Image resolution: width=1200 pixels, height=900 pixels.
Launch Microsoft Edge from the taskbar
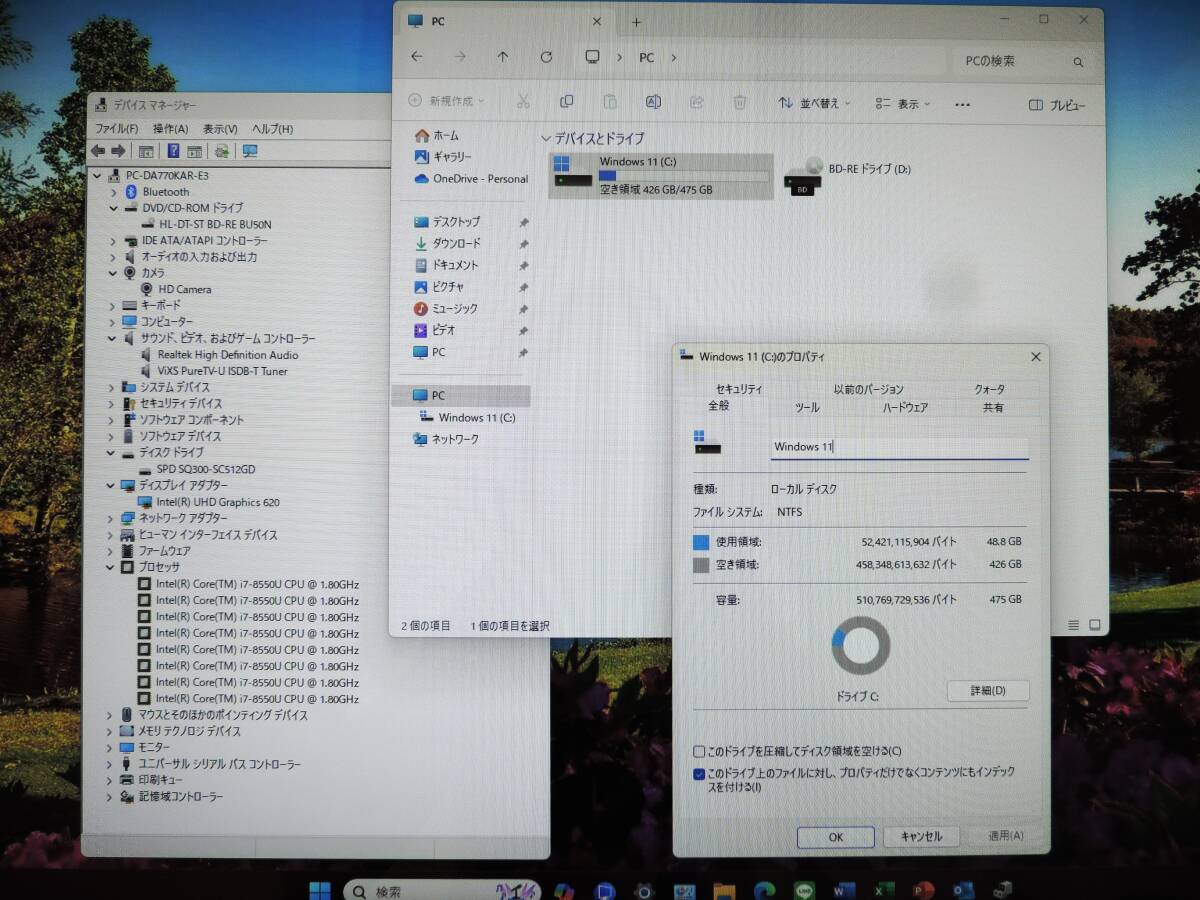coord(765,890)
